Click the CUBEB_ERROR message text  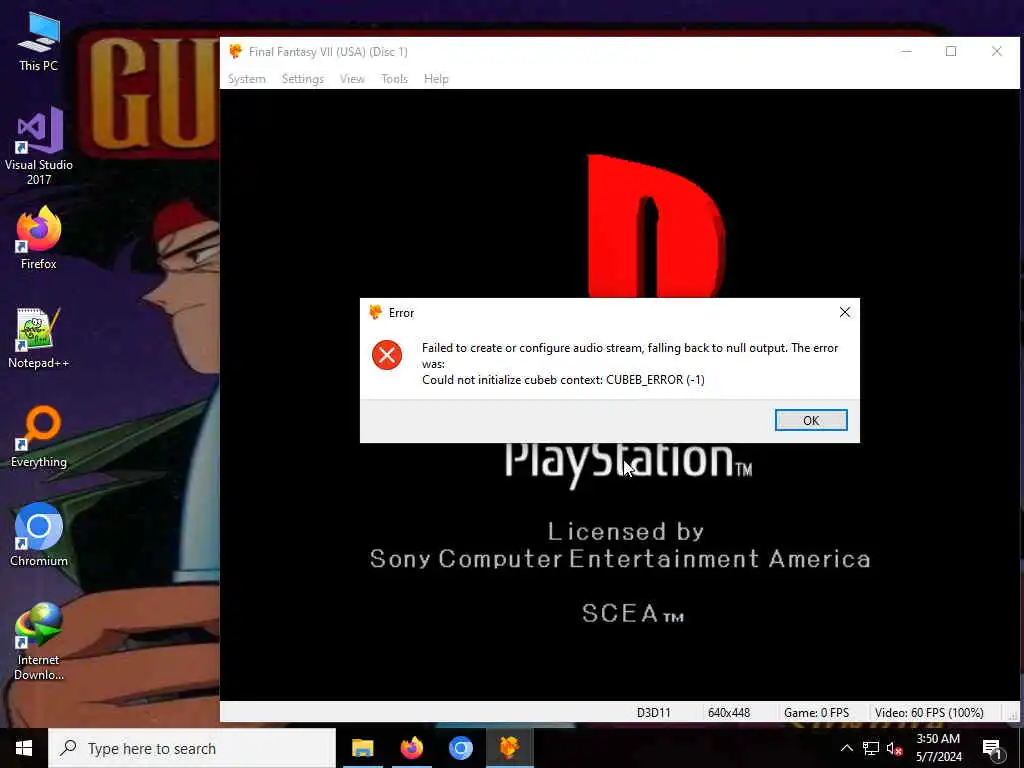point(563,380)
